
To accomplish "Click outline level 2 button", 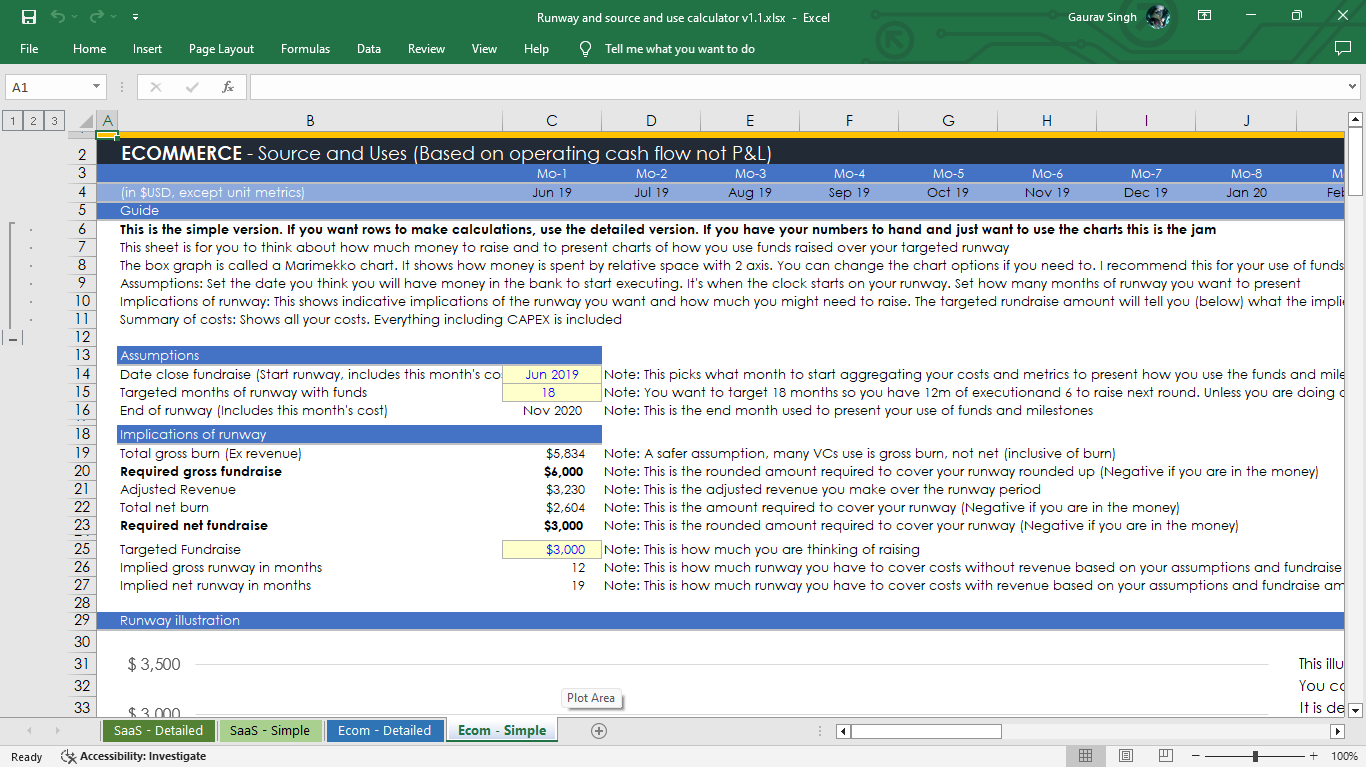I will point(31,120).
